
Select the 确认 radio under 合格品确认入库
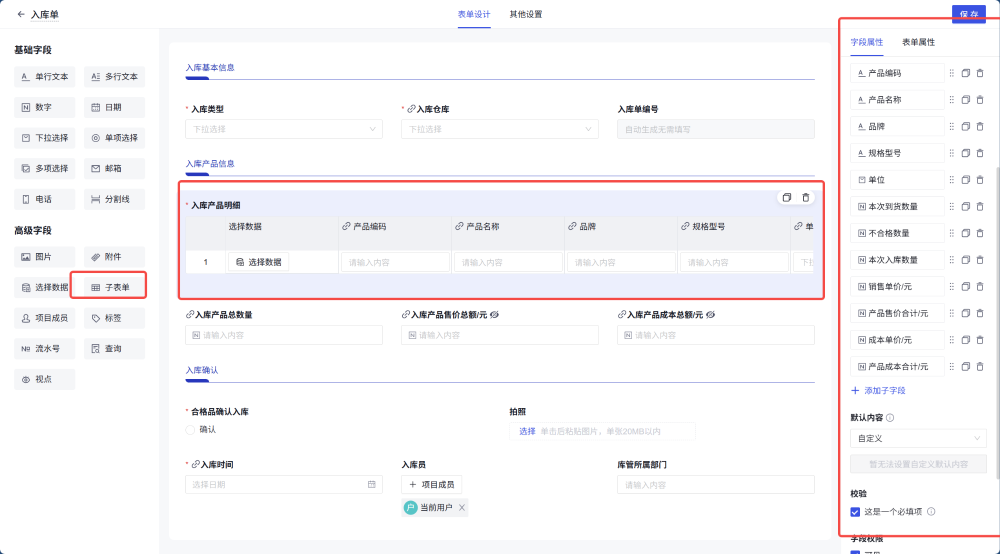click(x=191, y=430)
